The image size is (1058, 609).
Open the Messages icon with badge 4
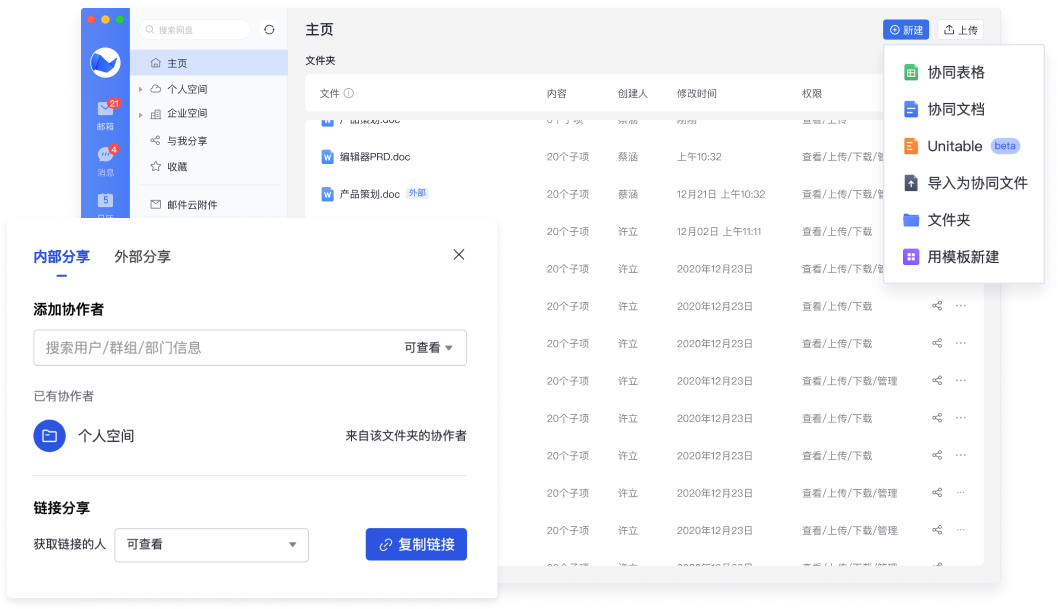(x=105, y=156)
